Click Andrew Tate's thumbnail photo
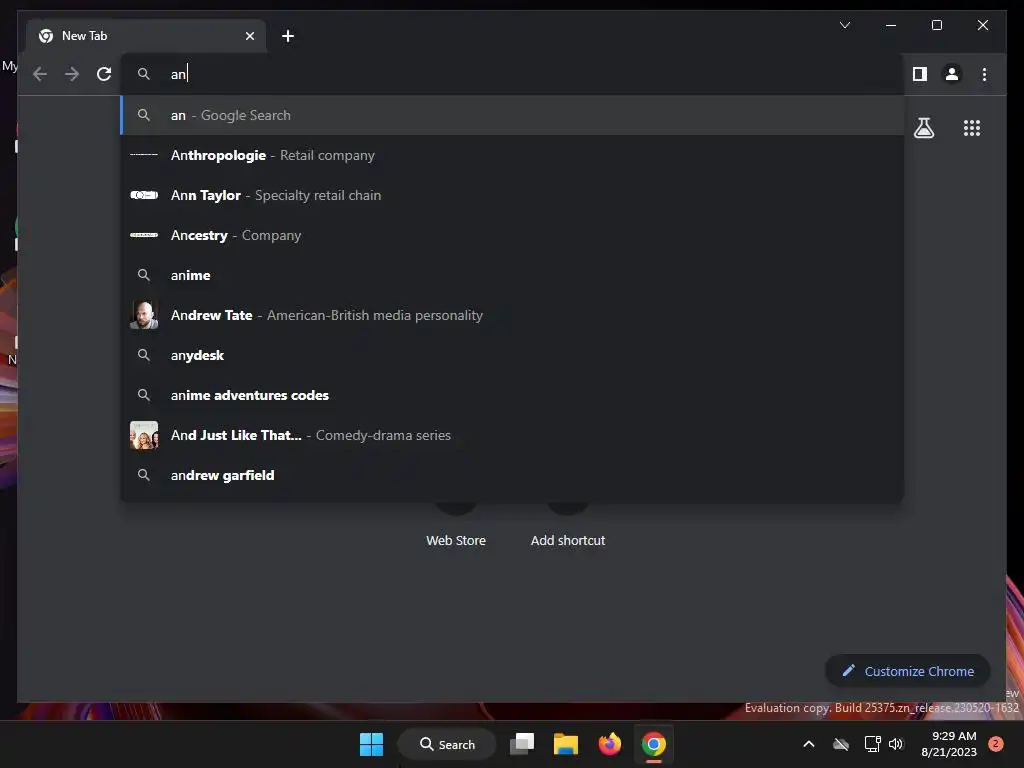The width and height of the screenshot is (1024, 768). (144, 315)
